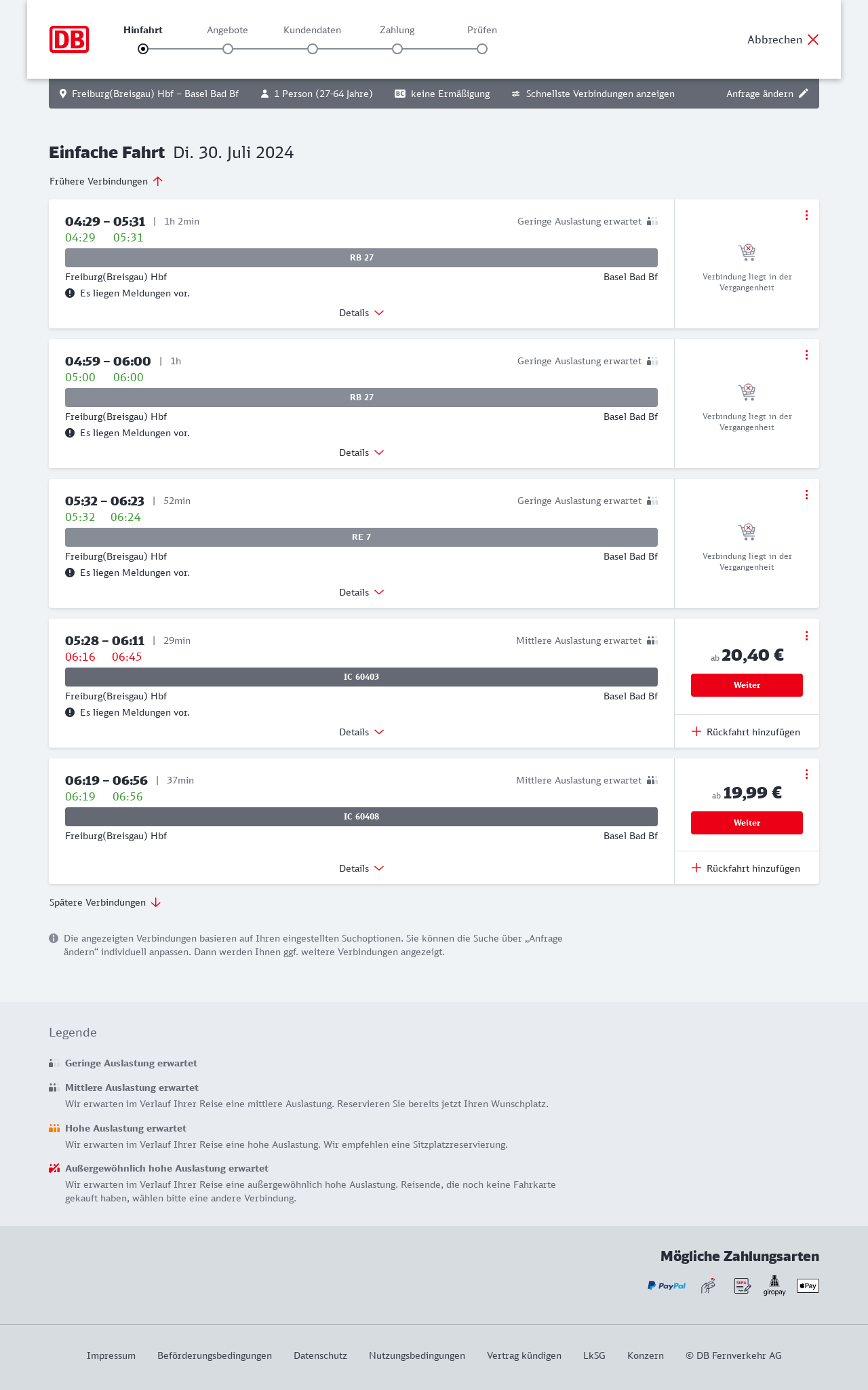
Task: Select the Angebote step circle
Action: tap(228, 49)
